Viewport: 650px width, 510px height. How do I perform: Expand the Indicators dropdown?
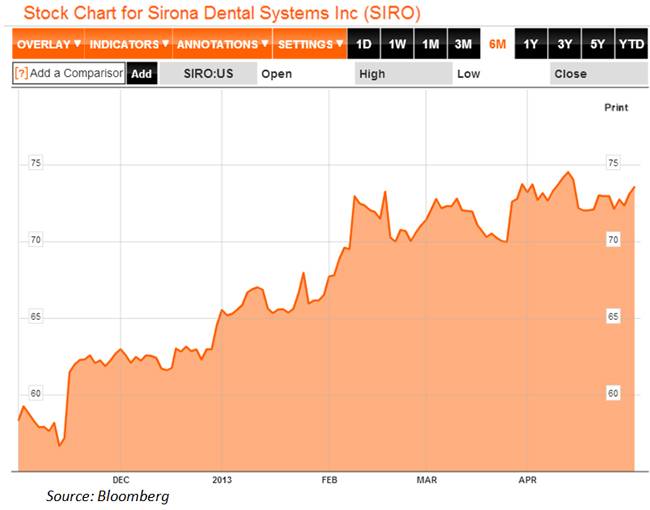128,45
